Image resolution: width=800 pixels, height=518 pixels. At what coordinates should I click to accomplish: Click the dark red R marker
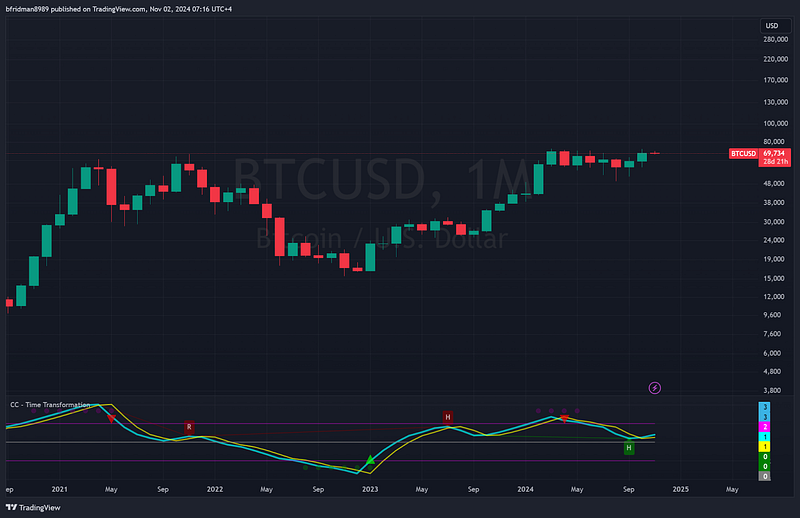point(189,427)
